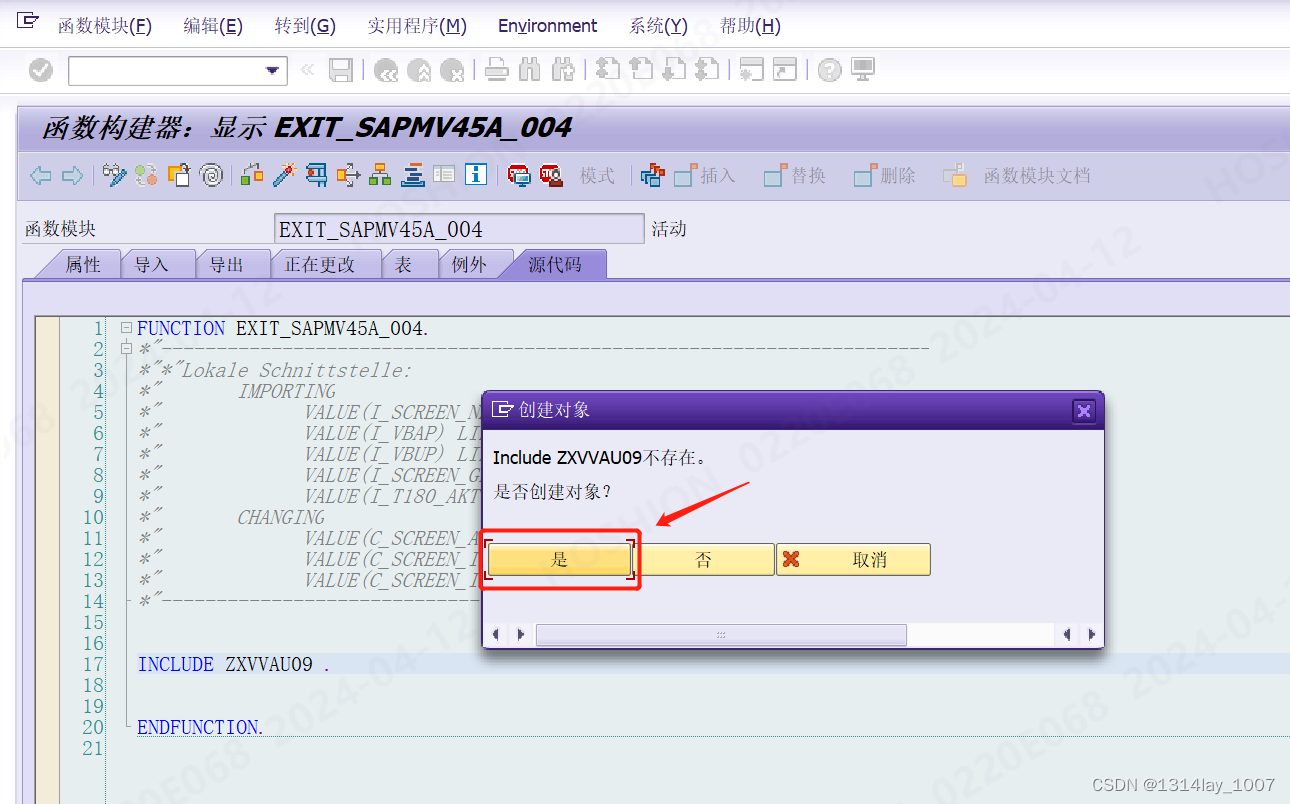Click the Find Next binoculars icon
The height and width of the screenshot is (804, 1290).
[x=563, y=70]
